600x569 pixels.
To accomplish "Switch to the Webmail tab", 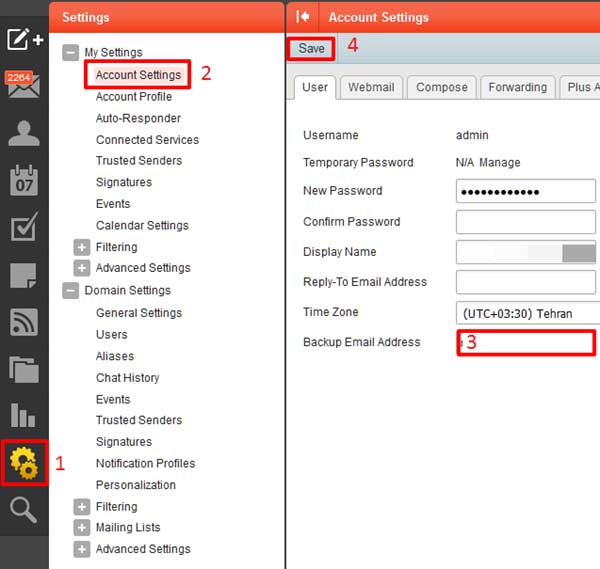I will tap(371, 87).
